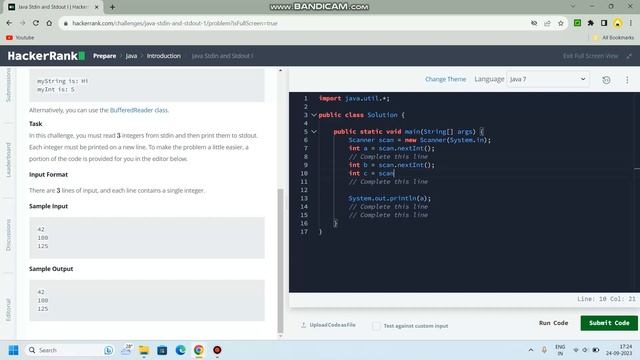Open the weather widget in the taskbar
Image resolution: width=640 pixels, height=360 pixels.
click(x=126, y=350)
